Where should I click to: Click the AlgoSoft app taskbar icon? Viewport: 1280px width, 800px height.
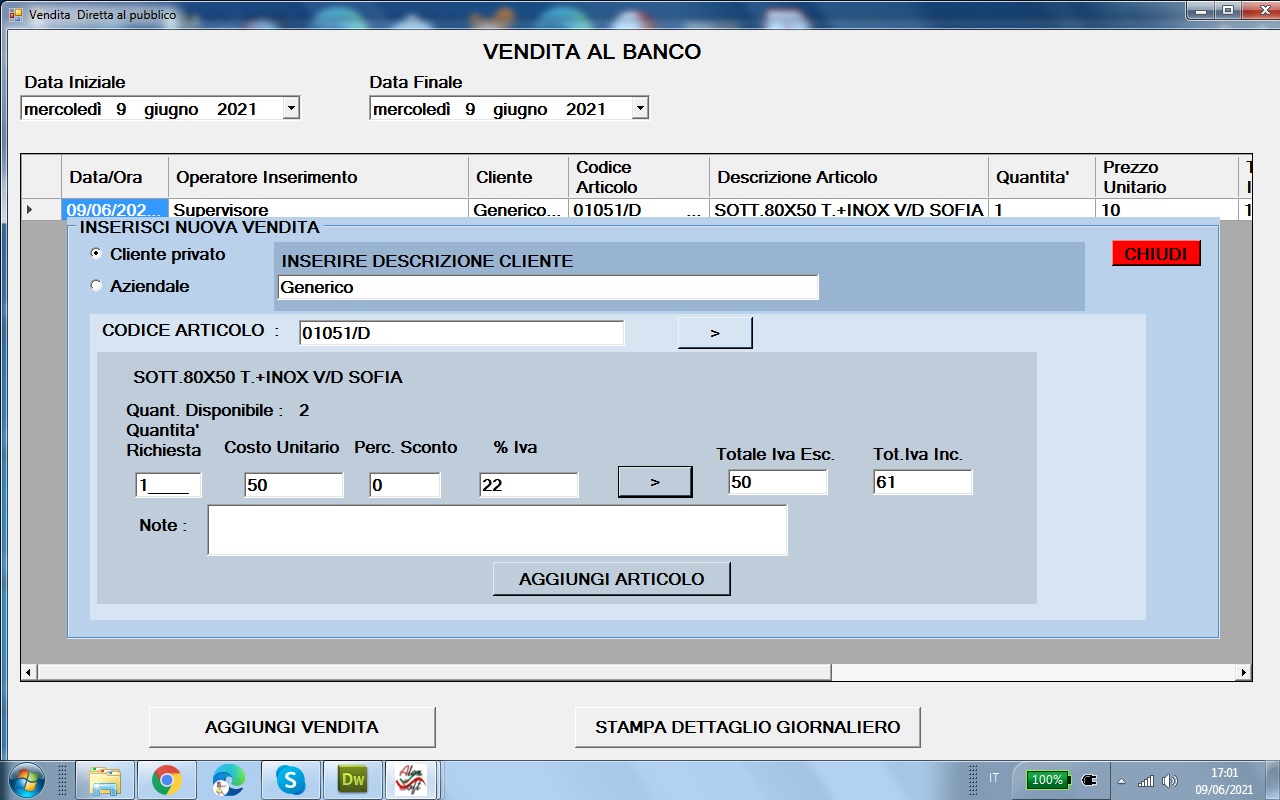coord(414,780)
